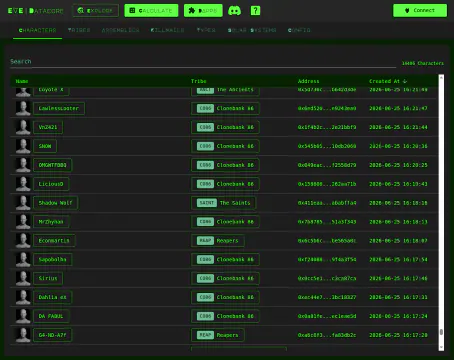Click the Address column header
This screenshot has width=454, height=360.
(x=308, y=81)
